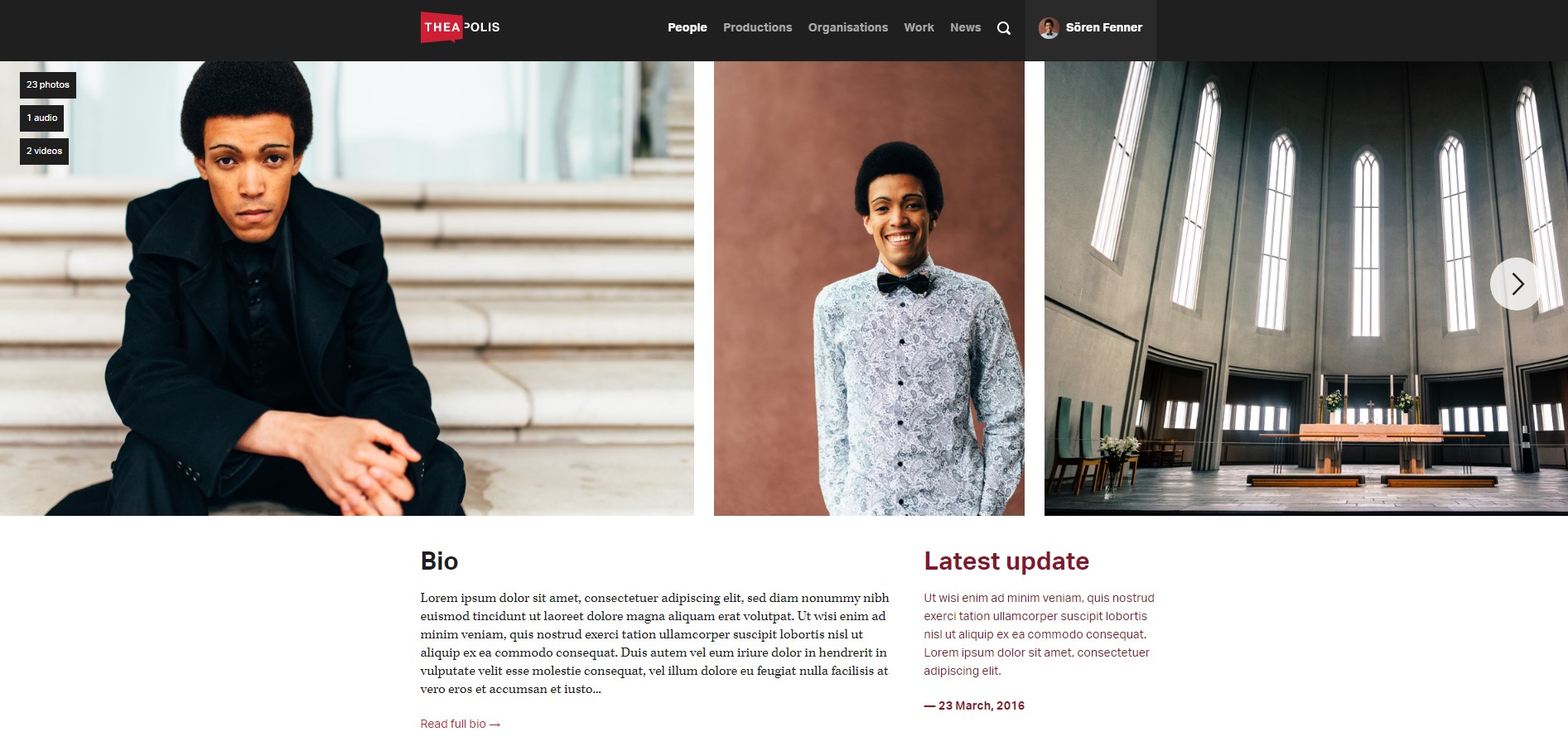Click the Bio heading
The height and width of the screenshot is (751, 1568).
click(x=439, y=561)
